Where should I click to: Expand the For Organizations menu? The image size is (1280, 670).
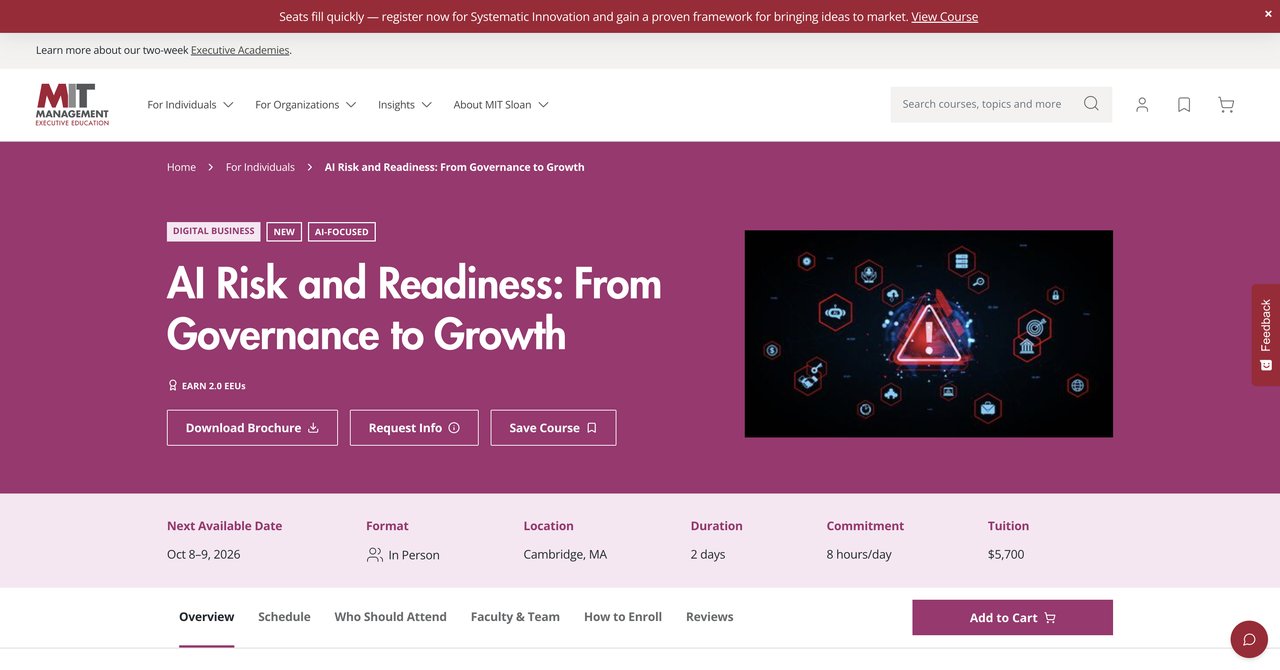tap(305, 105)
